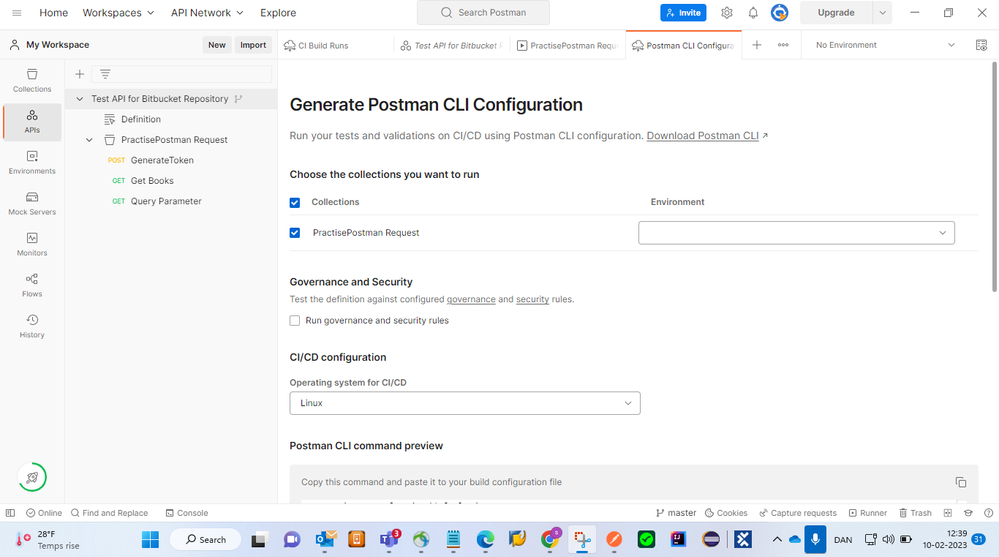
Task: Click the help icon in status bar
Action: [989, 513]
